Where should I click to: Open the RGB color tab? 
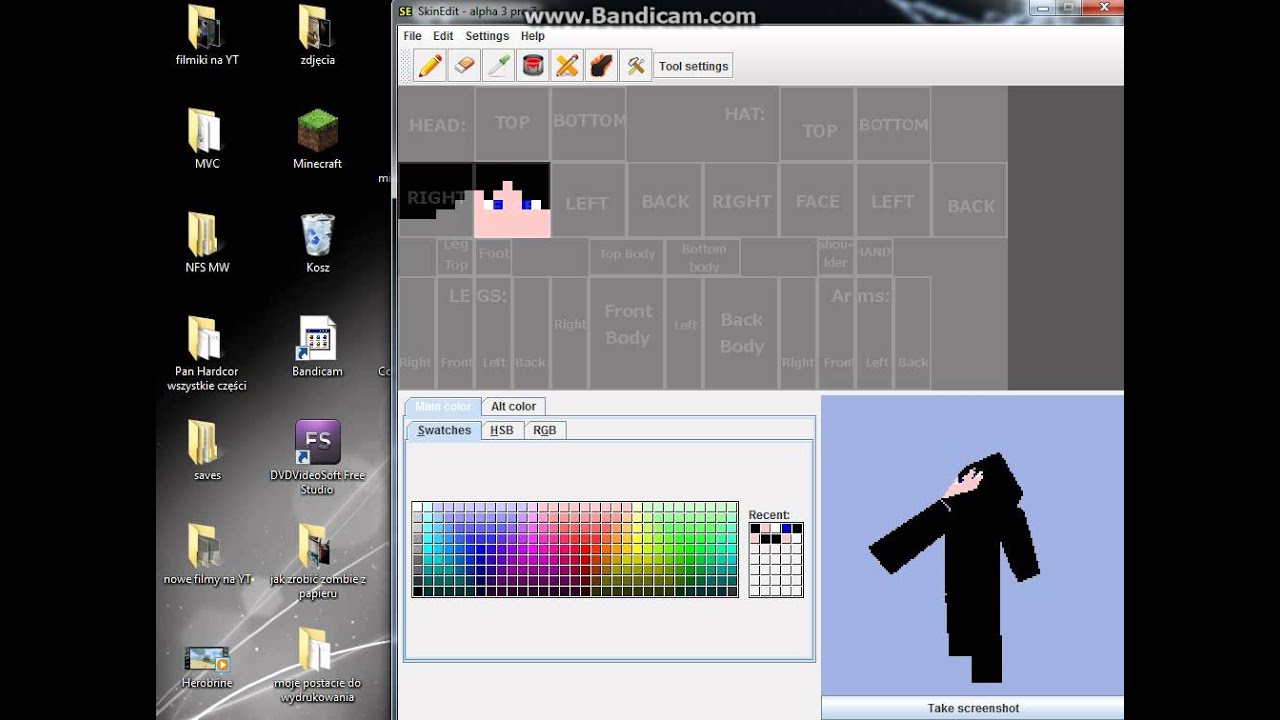[x=544, y=430]
